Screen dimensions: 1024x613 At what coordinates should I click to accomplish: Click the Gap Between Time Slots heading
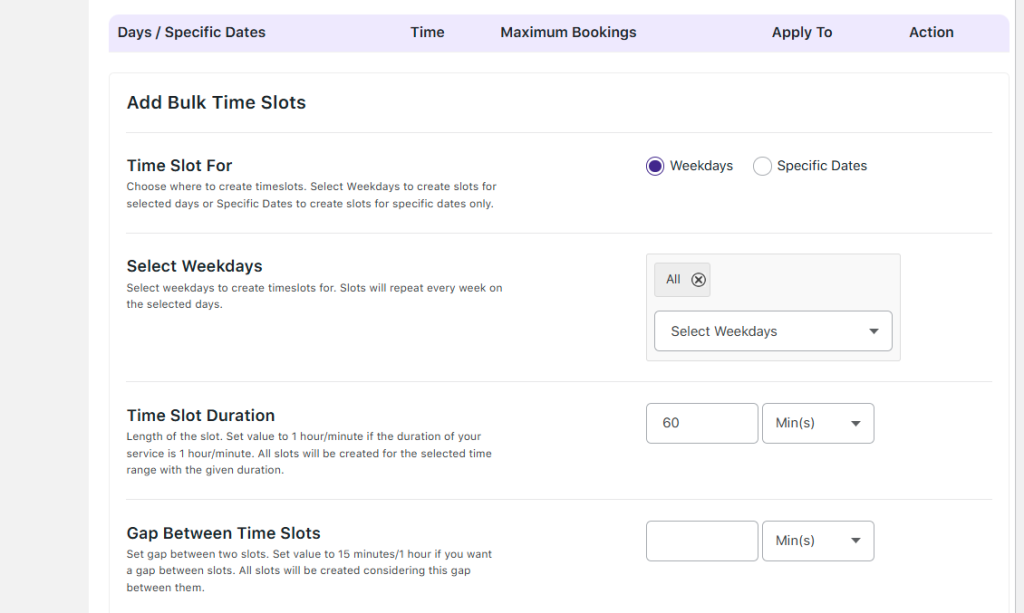[223, 534]
